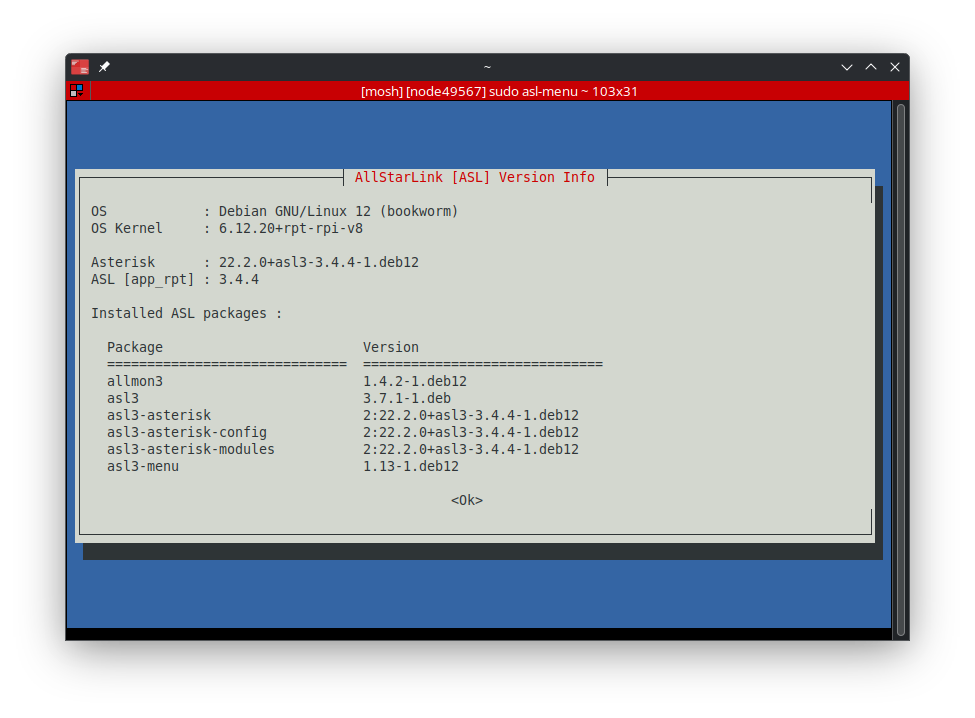Viewport: 975px width, 718px height.
Task: Close the terminal window with the X
Action: pos(895,67)
